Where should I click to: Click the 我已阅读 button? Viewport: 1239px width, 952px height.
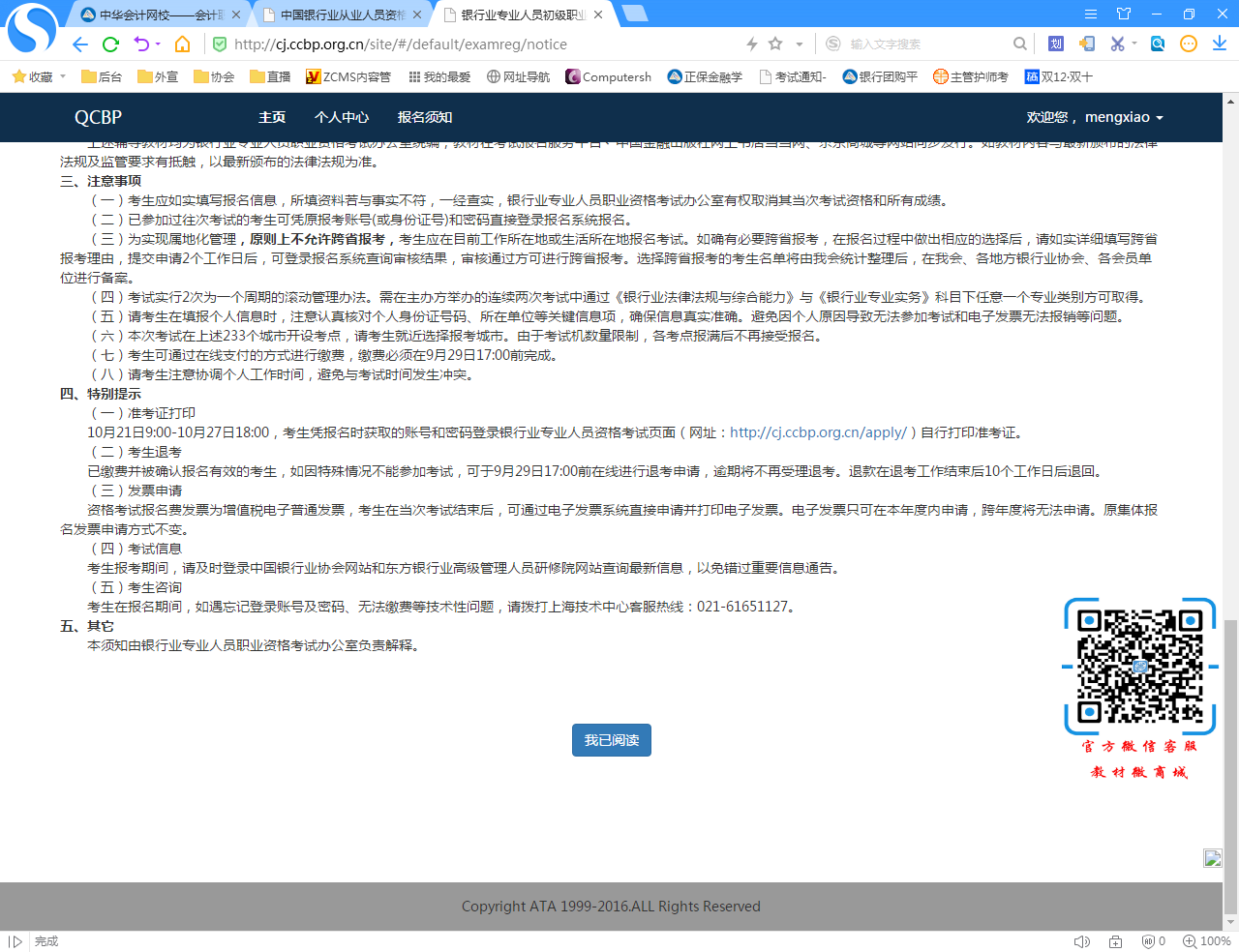pyautogui.click(x=611, y=740)
